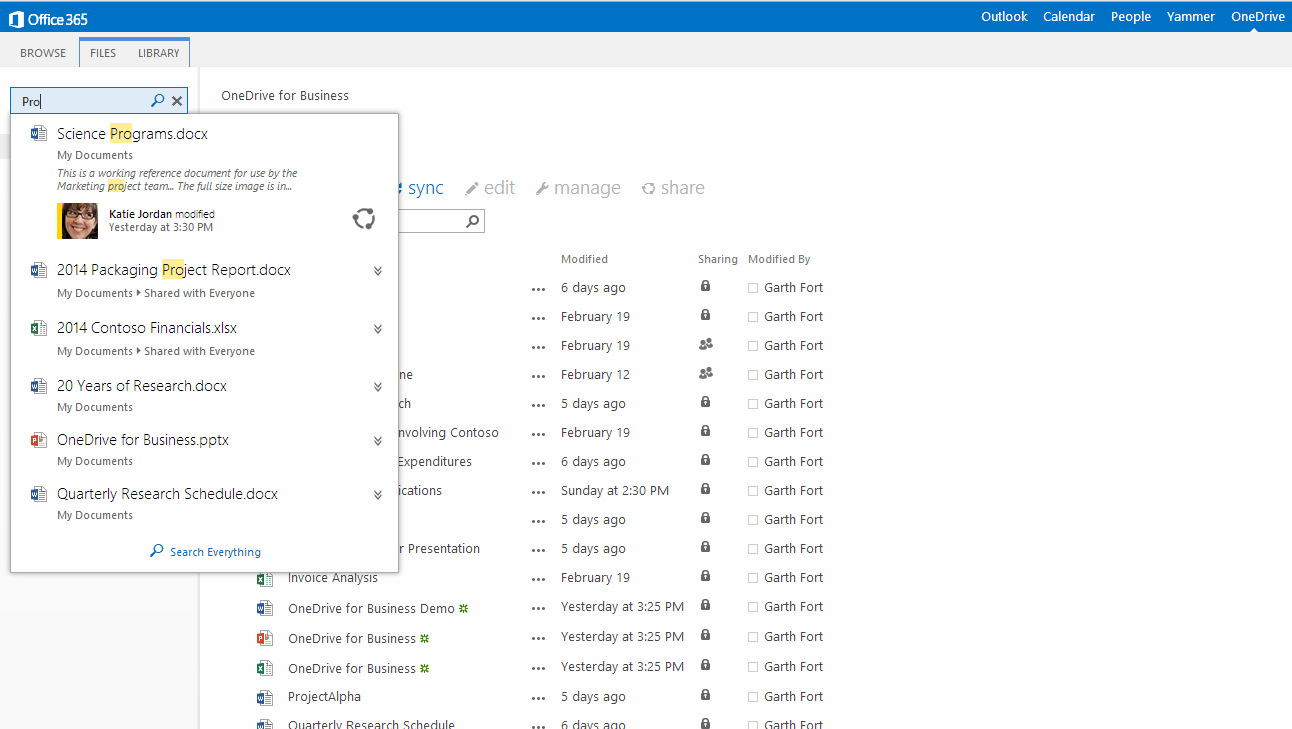Open ellipsis menu for Invoice Analysis
The width and height of the screenshot is (1292, 729).
click(539, 579)
